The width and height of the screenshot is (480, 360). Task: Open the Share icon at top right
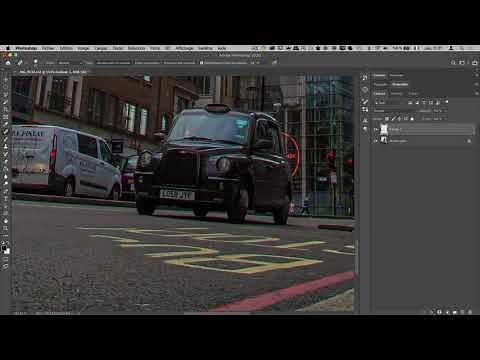point(475,62)
